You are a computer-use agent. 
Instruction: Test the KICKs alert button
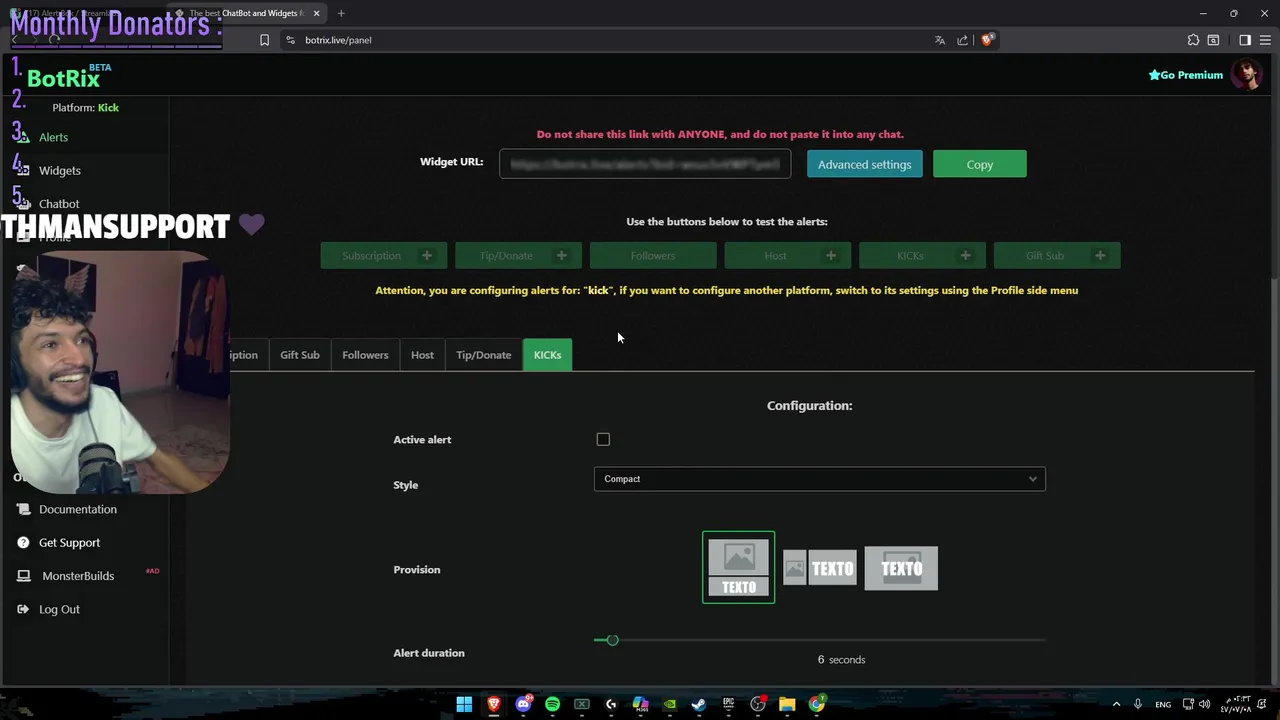(x=922, y=256)
